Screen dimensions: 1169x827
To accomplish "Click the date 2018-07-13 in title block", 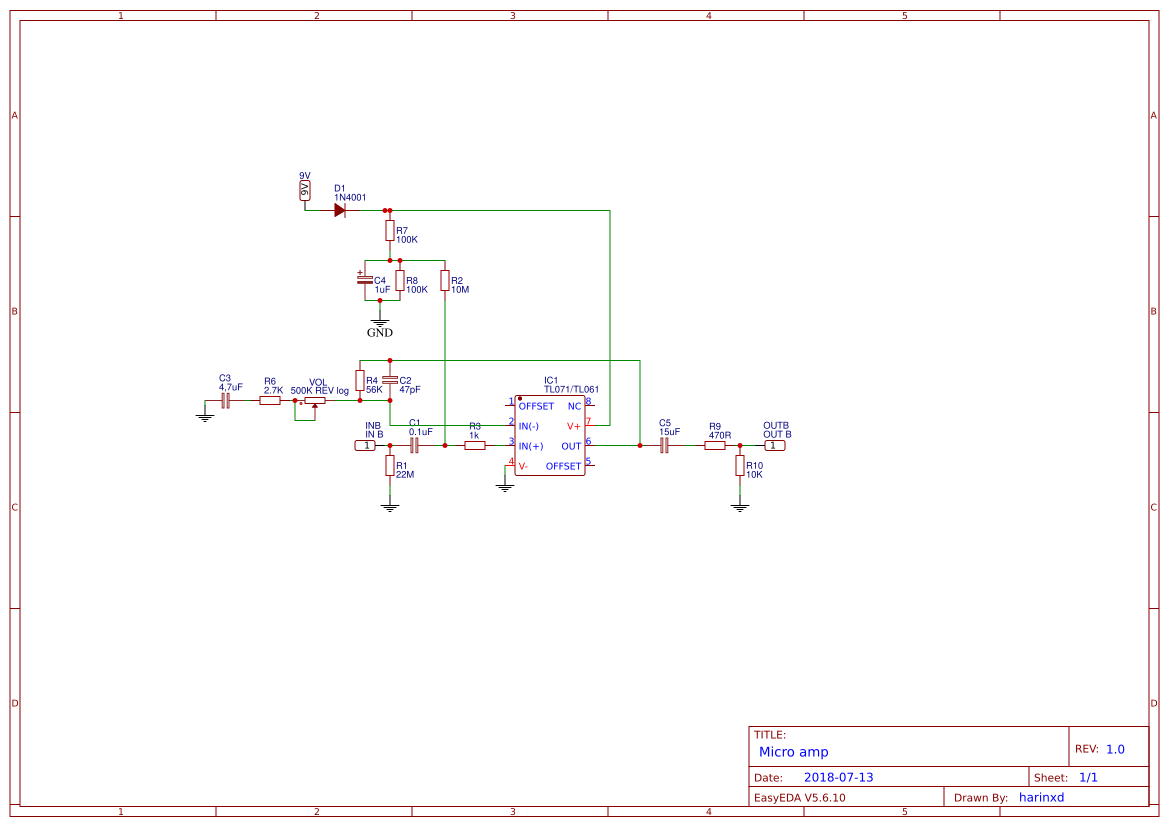I will 838,776.
